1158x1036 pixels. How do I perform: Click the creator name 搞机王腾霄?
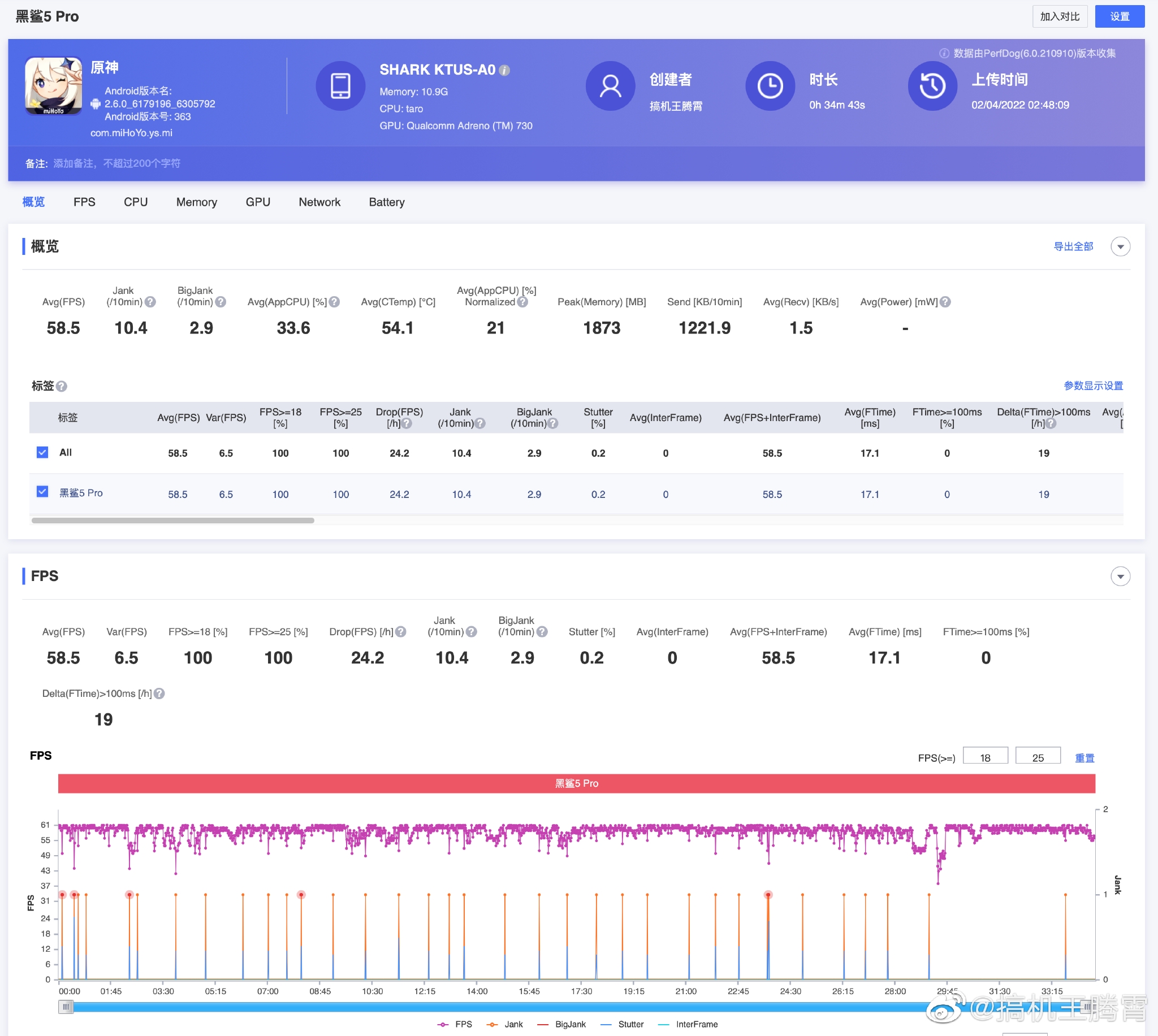pyautogui.click(x=675, y=106)
